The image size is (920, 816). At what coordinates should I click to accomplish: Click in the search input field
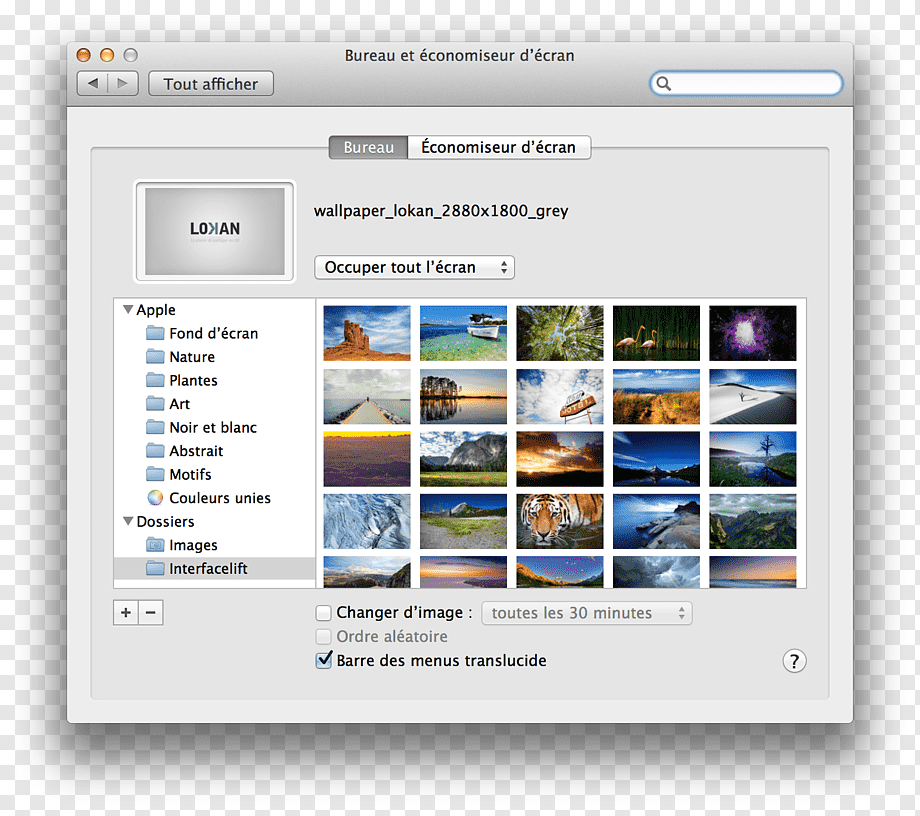tap(746, 84)
